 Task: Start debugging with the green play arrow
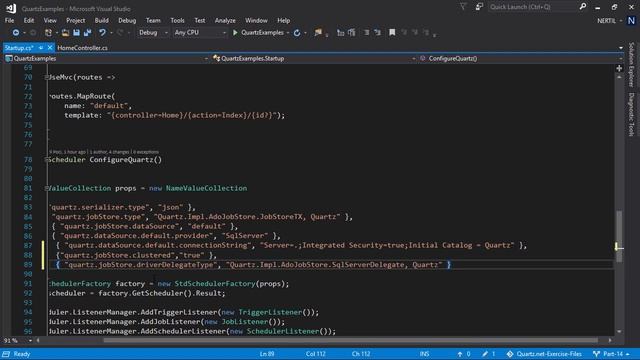[x=235, y=33]
